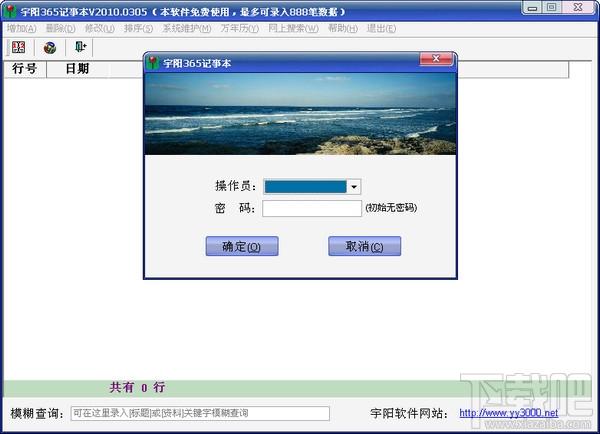
Task: Click the exit door toolbar icon
Action: point(81,47)
